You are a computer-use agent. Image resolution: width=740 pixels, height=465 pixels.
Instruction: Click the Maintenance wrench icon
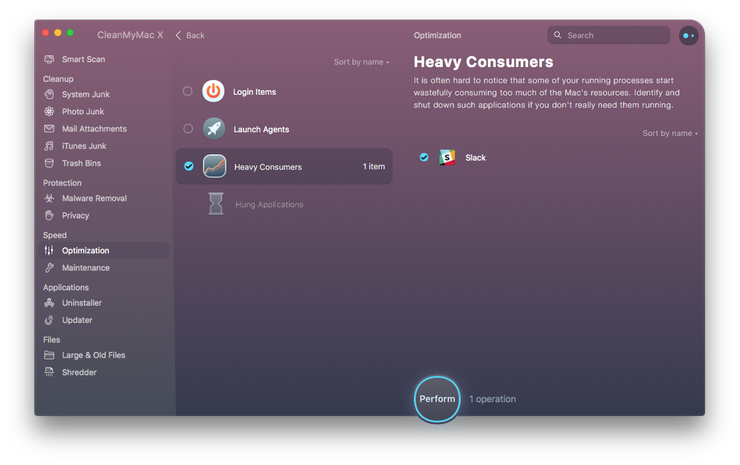point(49,268)
